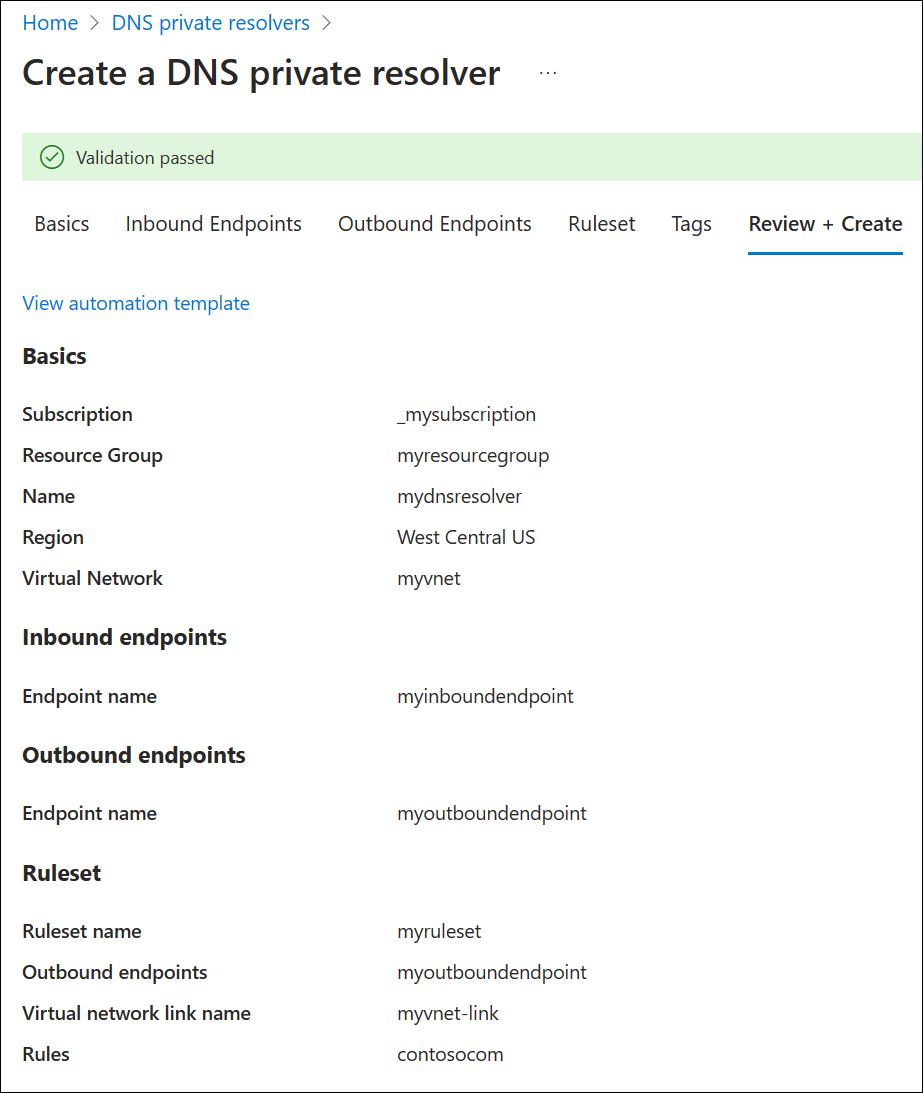Click the green validation checkmark icon
Screen dimensions: 923x1093
(52, 157)
